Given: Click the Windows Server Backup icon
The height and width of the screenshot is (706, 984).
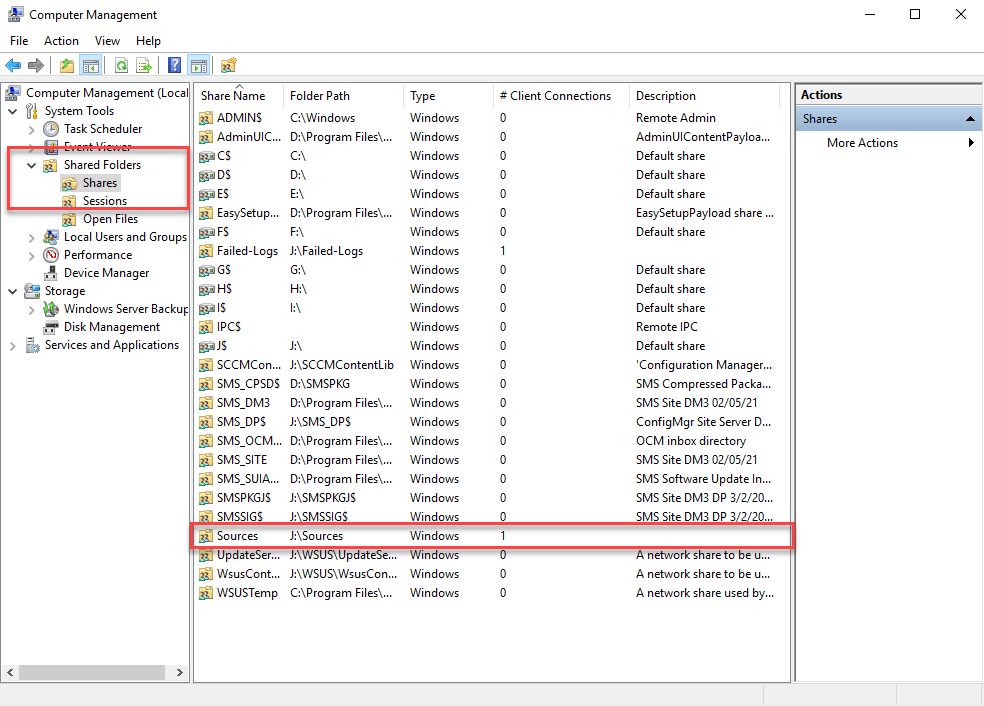Looking at the screenshot, I should coord(51,309).
